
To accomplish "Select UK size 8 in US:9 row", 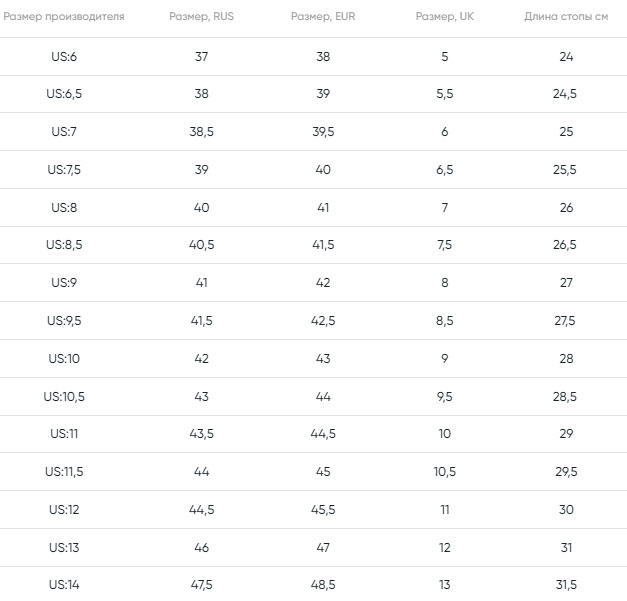I will (444, 283).
